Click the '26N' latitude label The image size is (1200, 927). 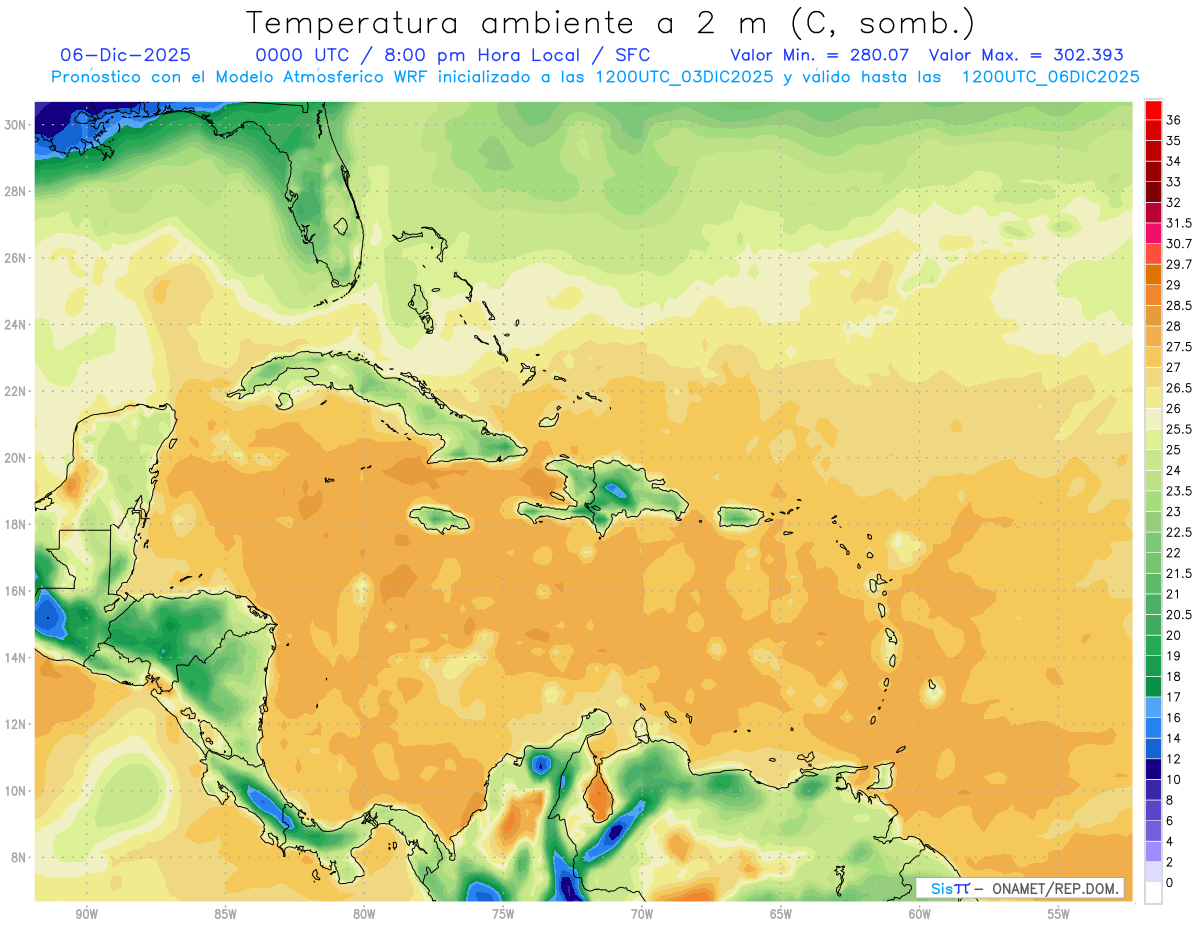tap(17, 257)
